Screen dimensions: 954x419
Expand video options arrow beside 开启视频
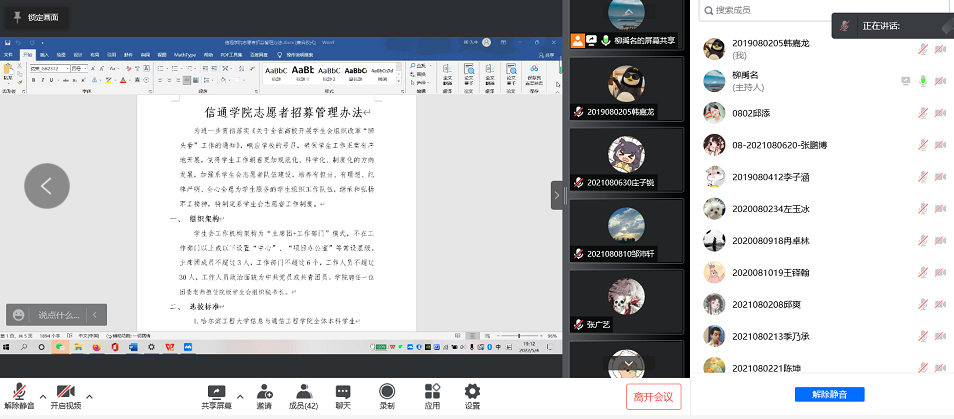90,395
